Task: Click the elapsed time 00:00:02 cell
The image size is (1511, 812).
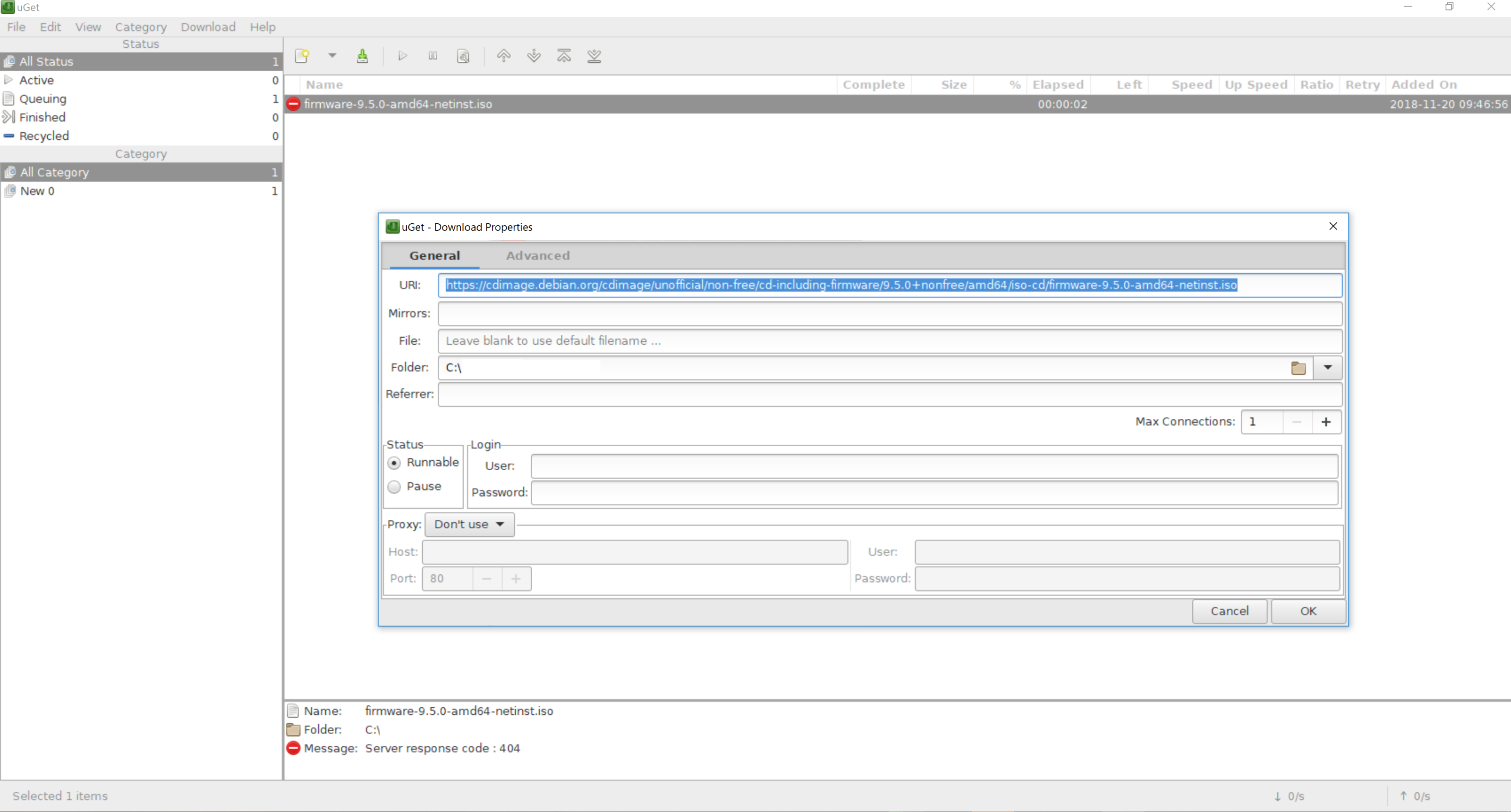Action: coord(1062,104)
